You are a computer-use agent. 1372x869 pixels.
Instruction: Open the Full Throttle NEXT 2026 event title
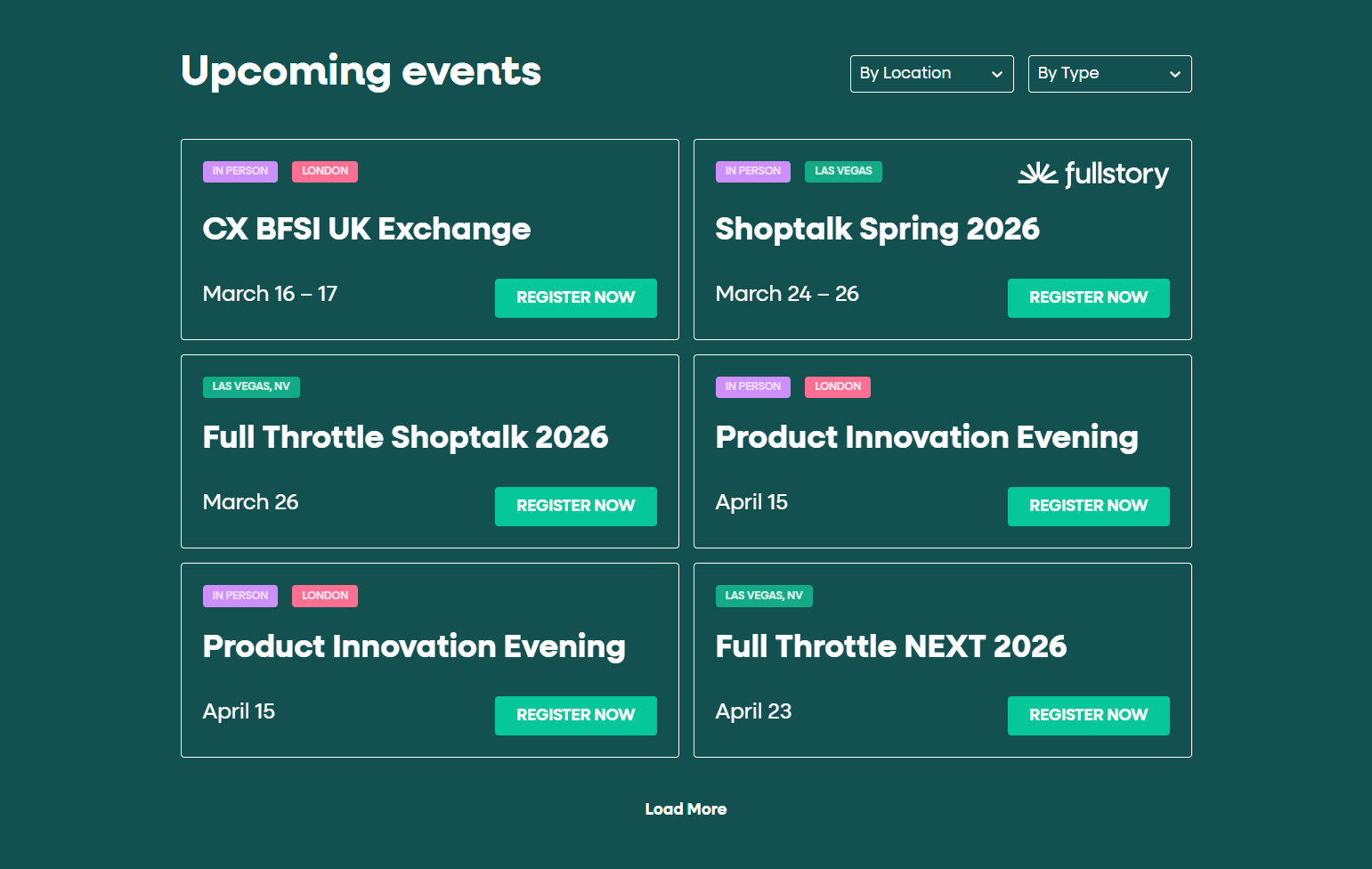pyautogui.click(x=891, y=646)
